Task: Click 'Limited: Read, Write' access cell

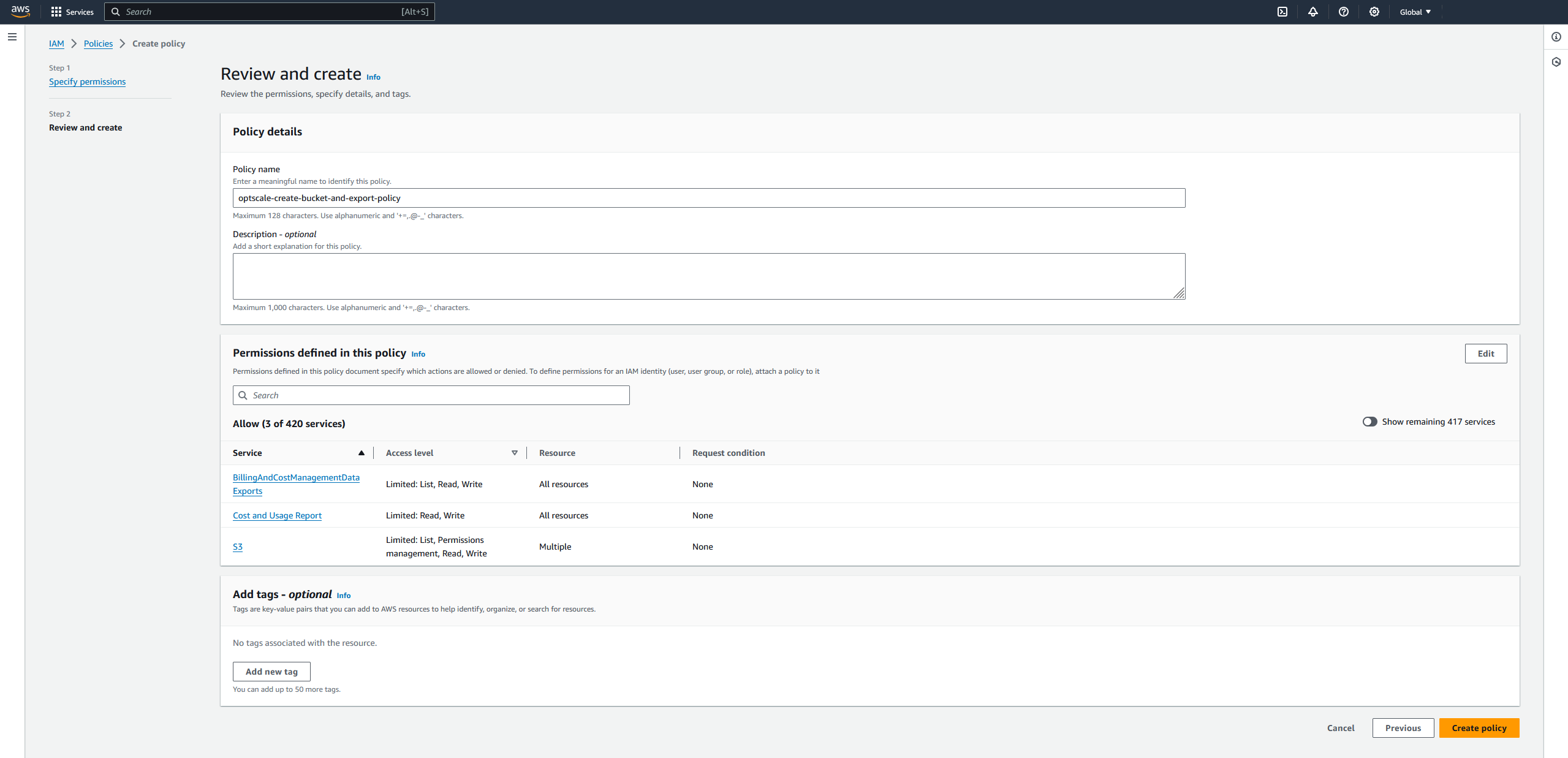Action: click(425, 515)
